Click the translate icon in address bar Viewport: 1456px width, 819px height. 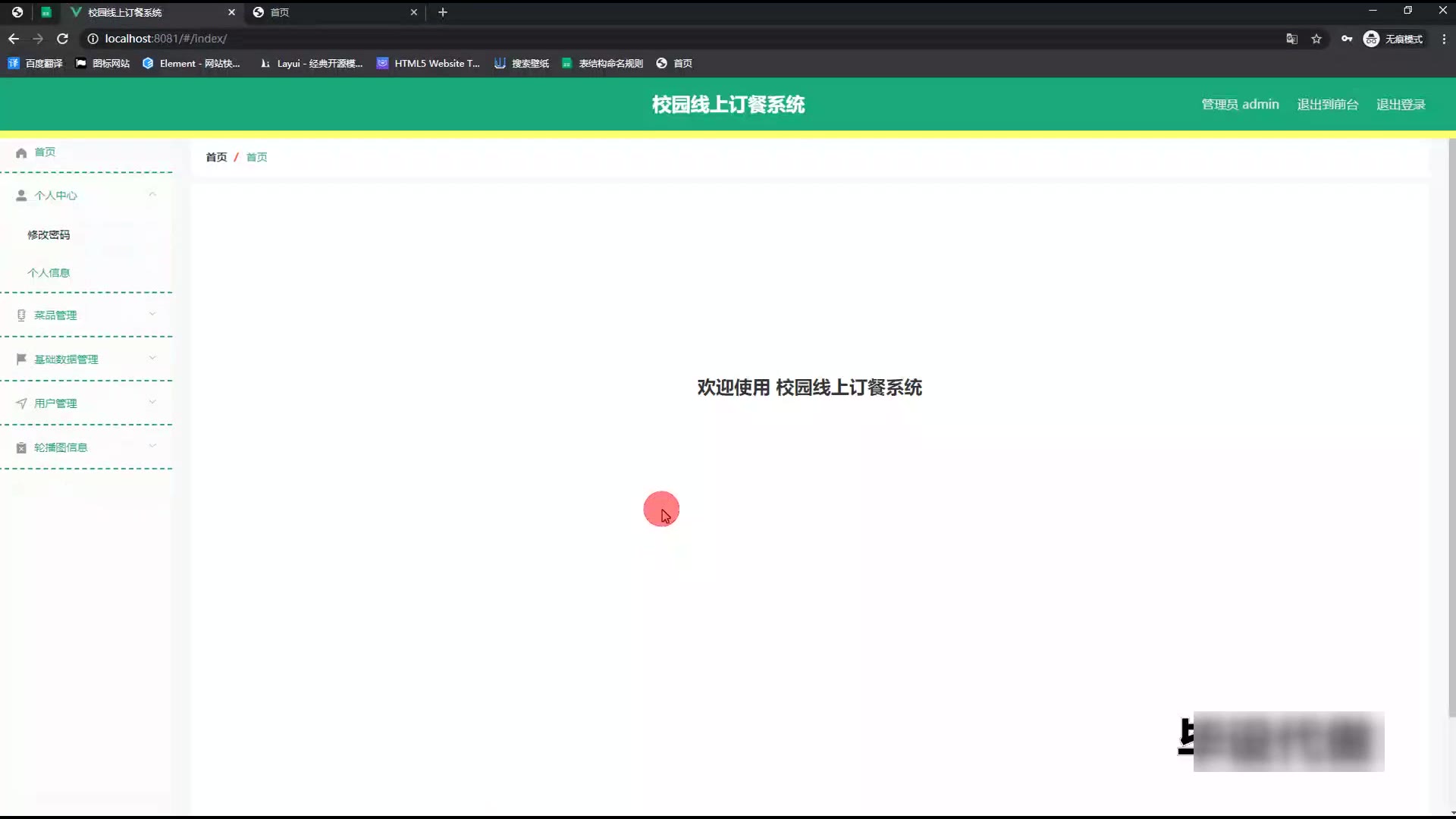[1291, 39]
